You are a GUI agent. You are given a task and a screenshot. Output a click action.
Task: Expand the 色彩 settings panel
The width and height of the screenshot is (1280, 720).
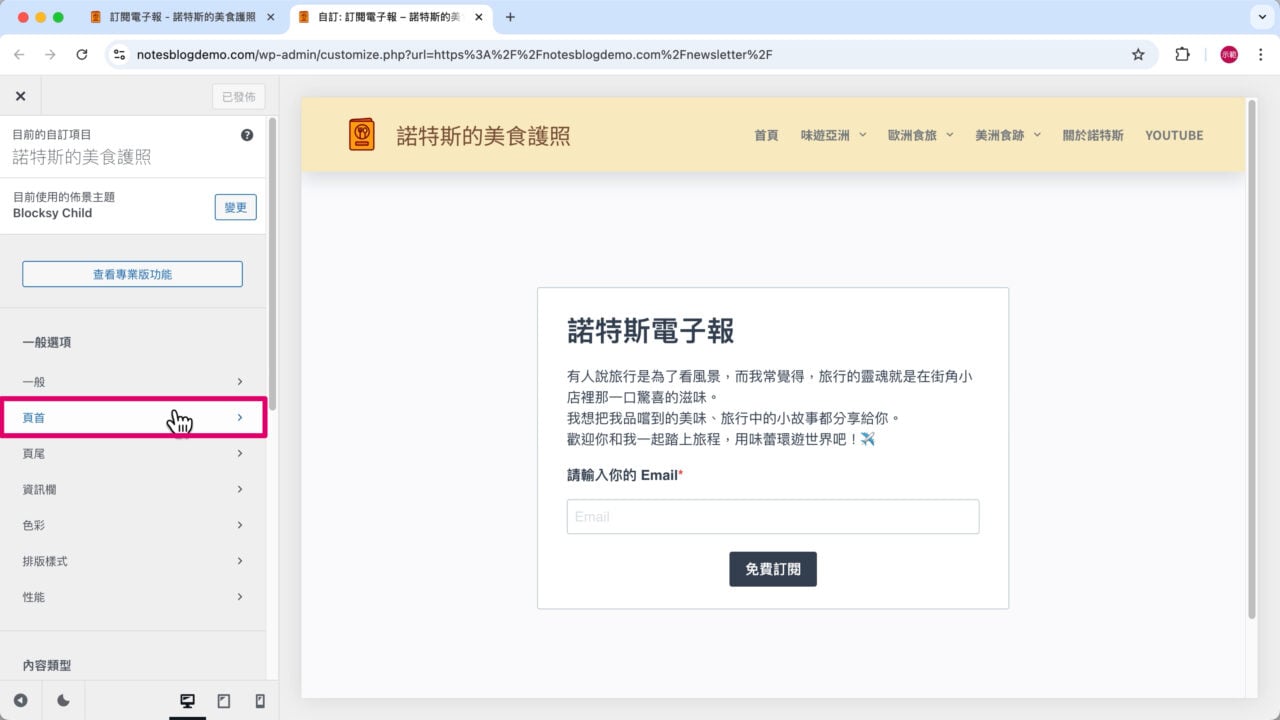132,525
